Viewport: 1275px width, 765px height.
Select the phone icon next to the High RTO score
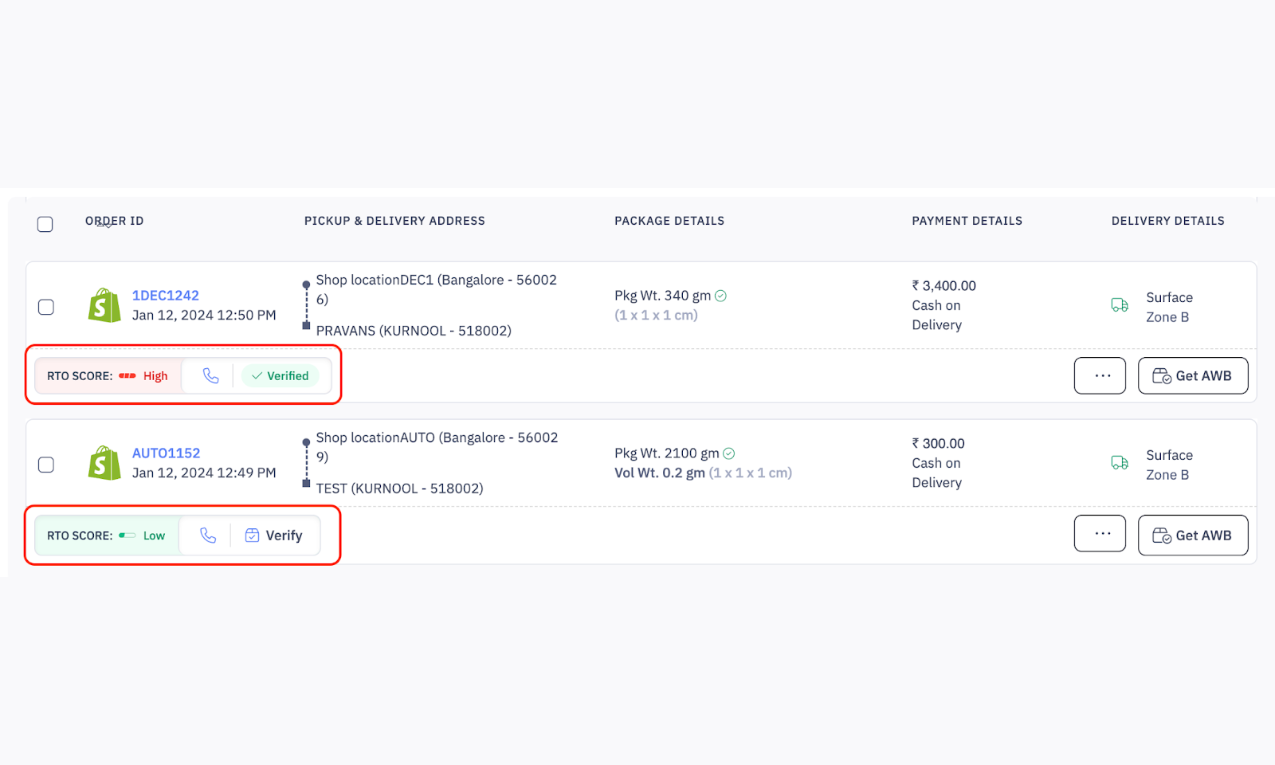[x=209, y=375]
